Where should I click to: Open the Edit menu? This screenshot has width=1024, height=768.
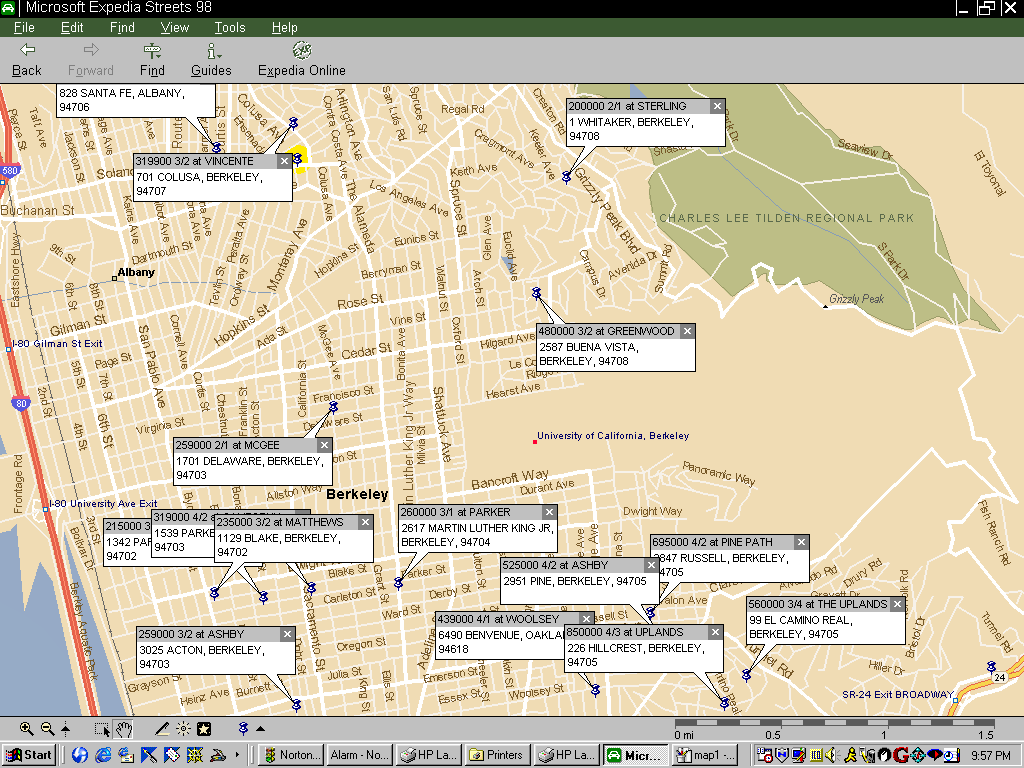[72, 27]
